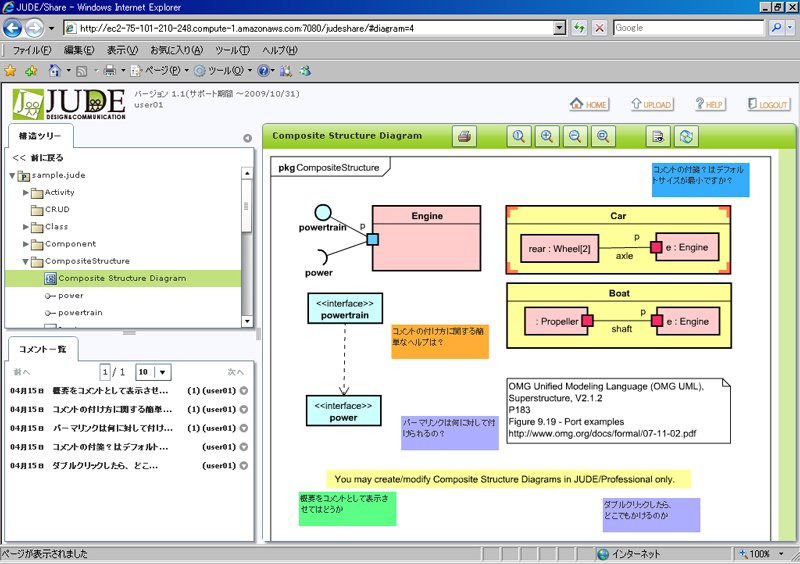Stop page loading with the red X icon
Viewport: 800px width, 564px height.
[x=599, y=28]
